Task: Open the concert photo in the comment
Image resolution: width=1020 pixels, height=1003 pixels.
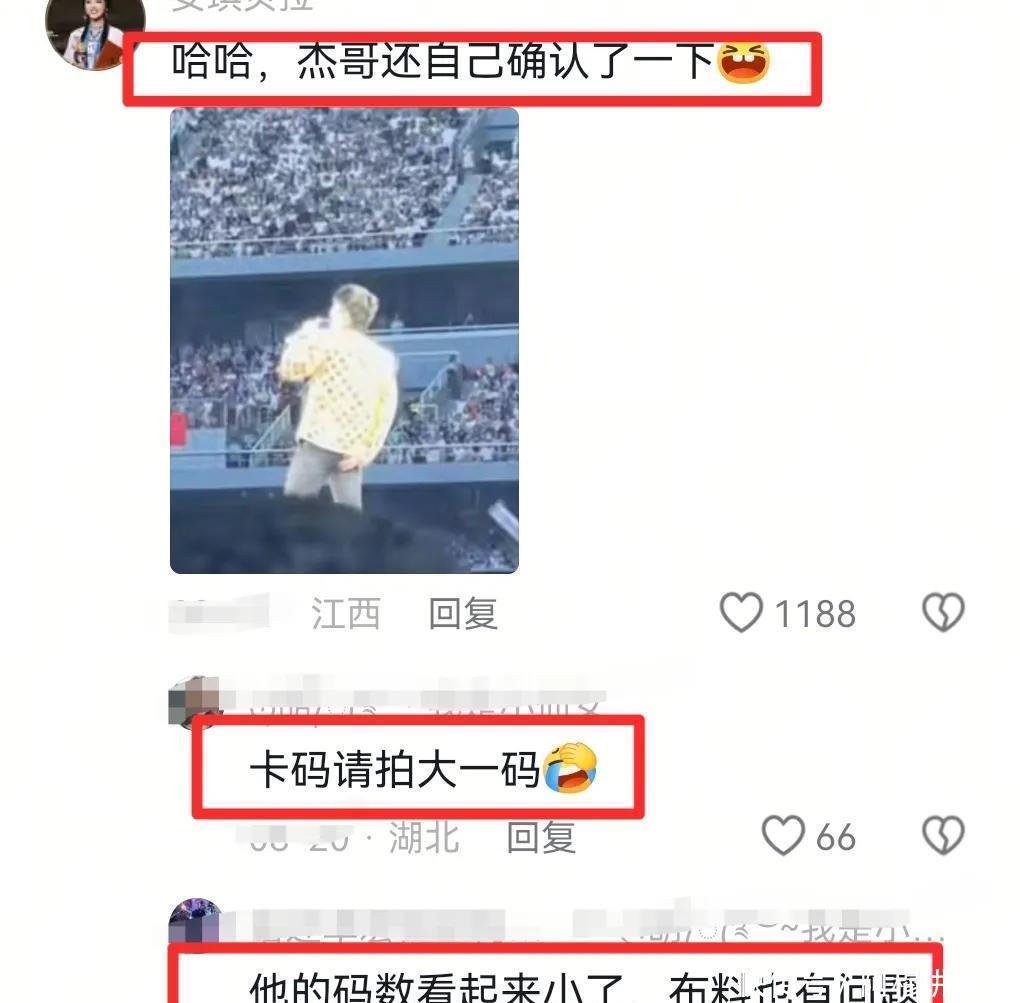Action: 344,340
